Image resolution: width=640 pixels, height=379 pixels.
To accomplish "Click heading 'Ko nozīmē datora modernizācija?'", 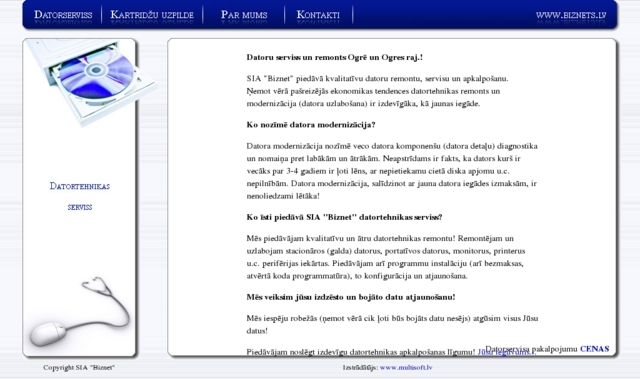I will (311, 125).
